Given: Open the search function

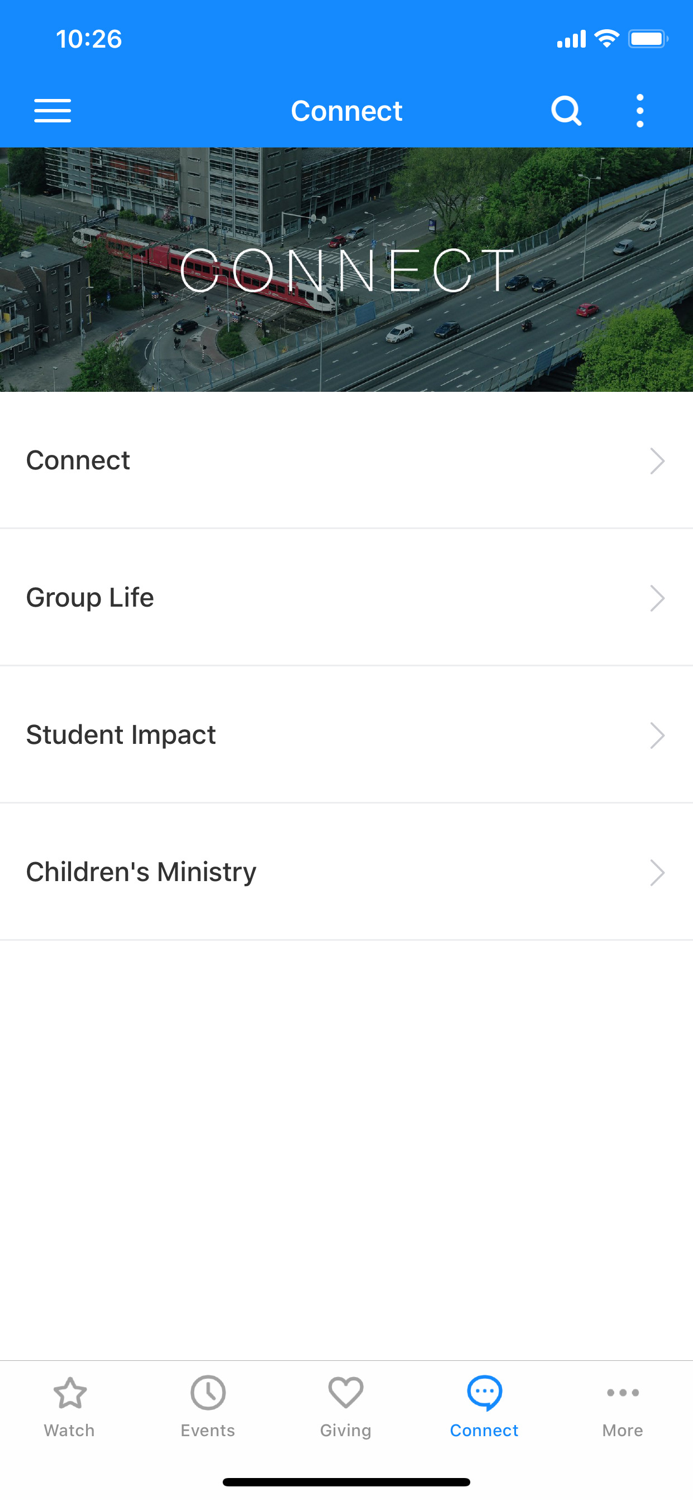Looking at the screenshot, I should (566, 110).
